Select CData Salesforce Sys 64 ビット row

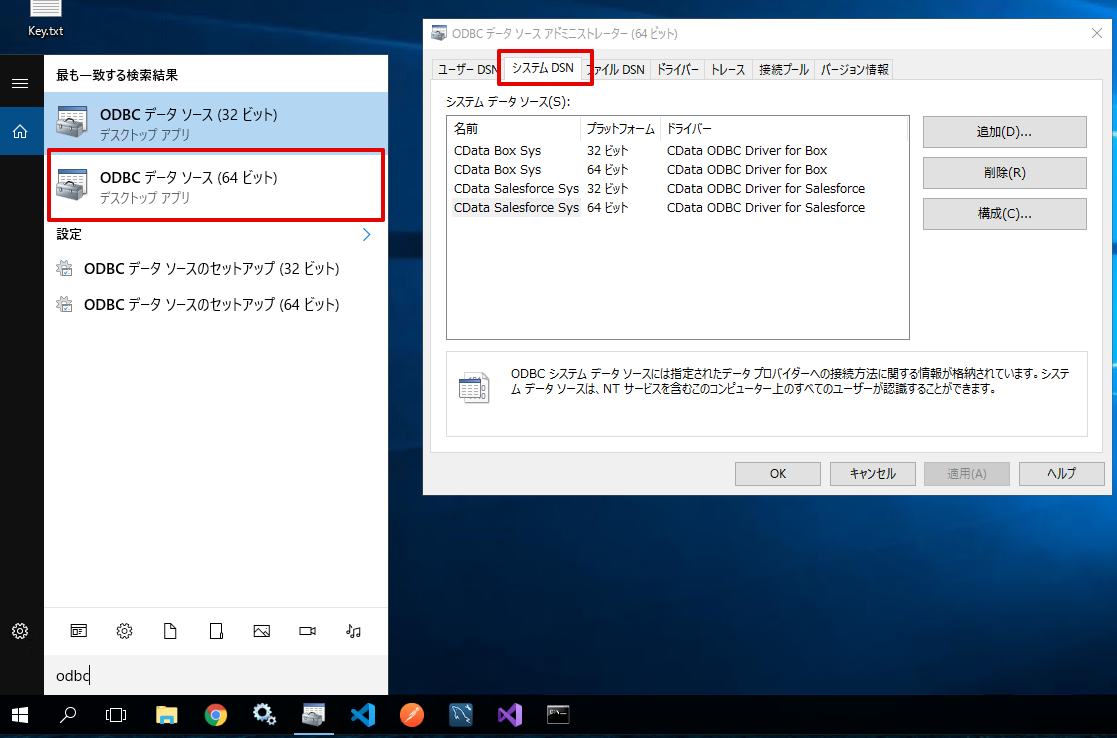point(677,207)
